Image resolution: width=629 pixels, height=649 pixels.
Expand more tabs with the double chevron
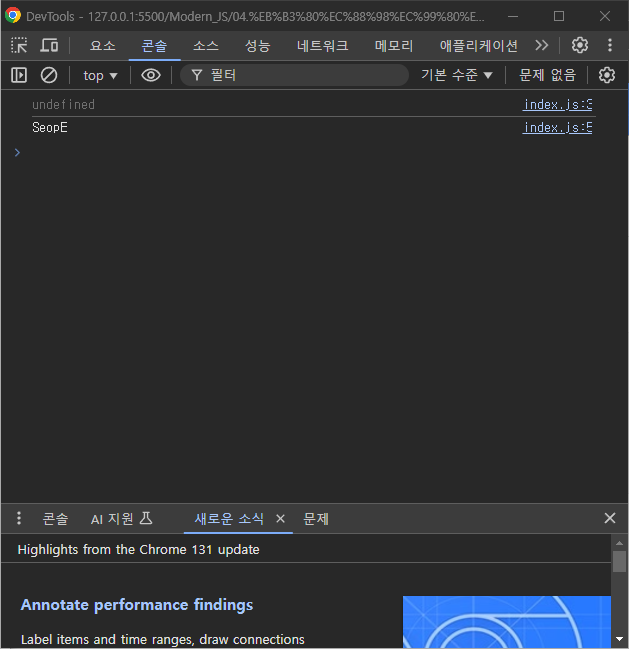coord(541,45)
